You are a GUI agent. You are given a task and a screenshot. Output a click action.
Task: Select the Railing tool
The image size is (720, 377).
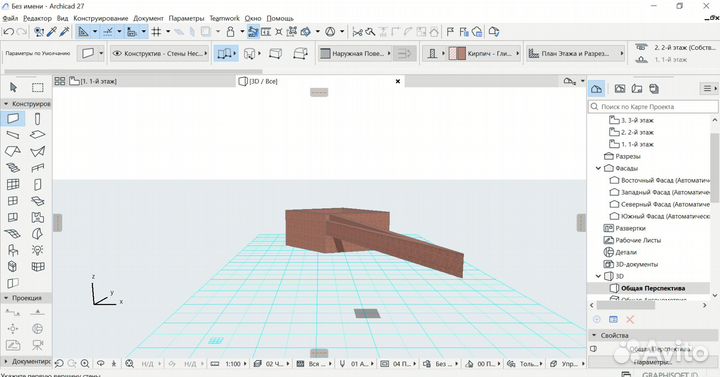[x=38, y=168]
